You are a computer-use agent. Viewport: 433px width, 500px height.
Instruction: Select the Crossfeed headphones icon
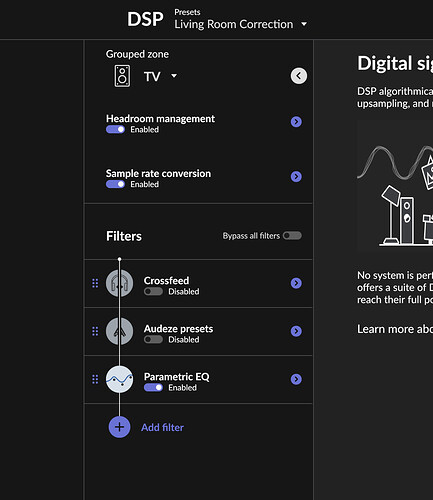[x=120, y=283]
